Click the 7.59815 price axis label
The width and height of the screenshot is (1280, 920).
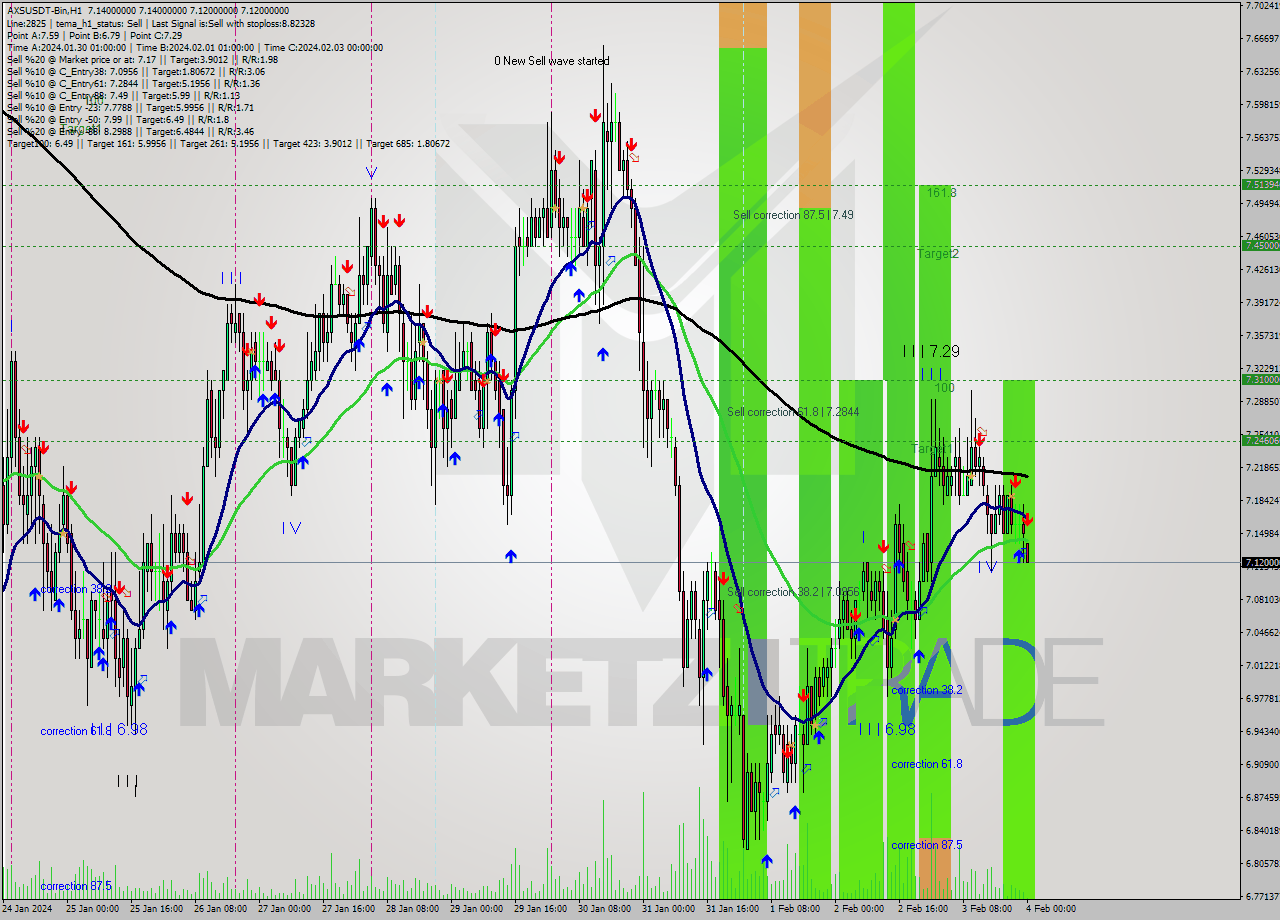(1261, 104)
